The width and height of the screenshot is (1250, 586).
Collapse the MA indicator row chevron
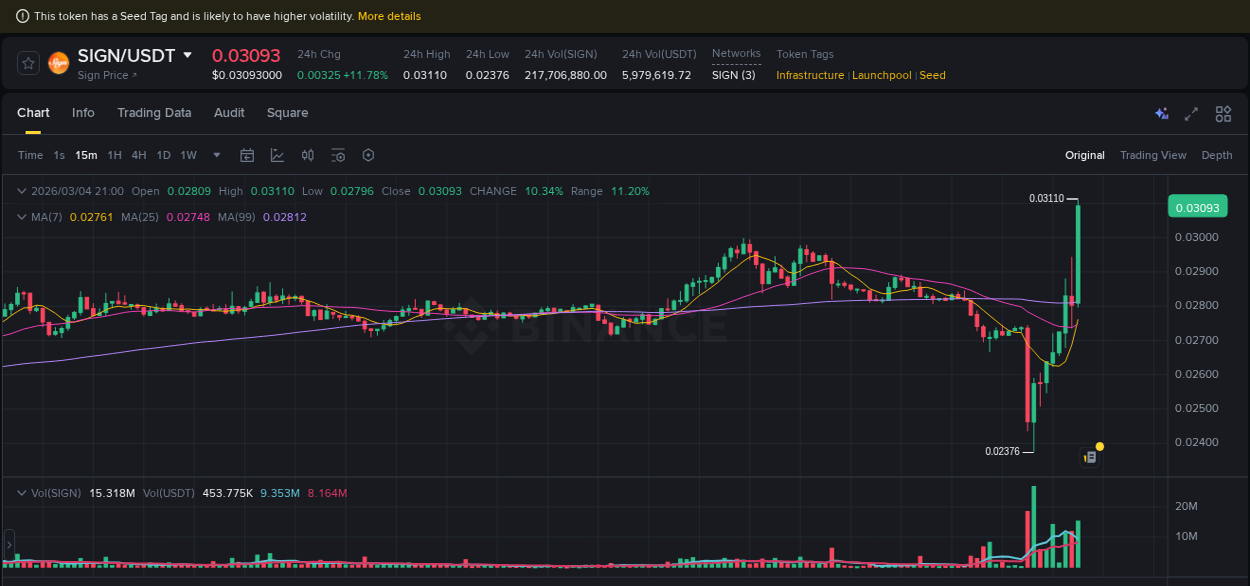click(20, 217)
